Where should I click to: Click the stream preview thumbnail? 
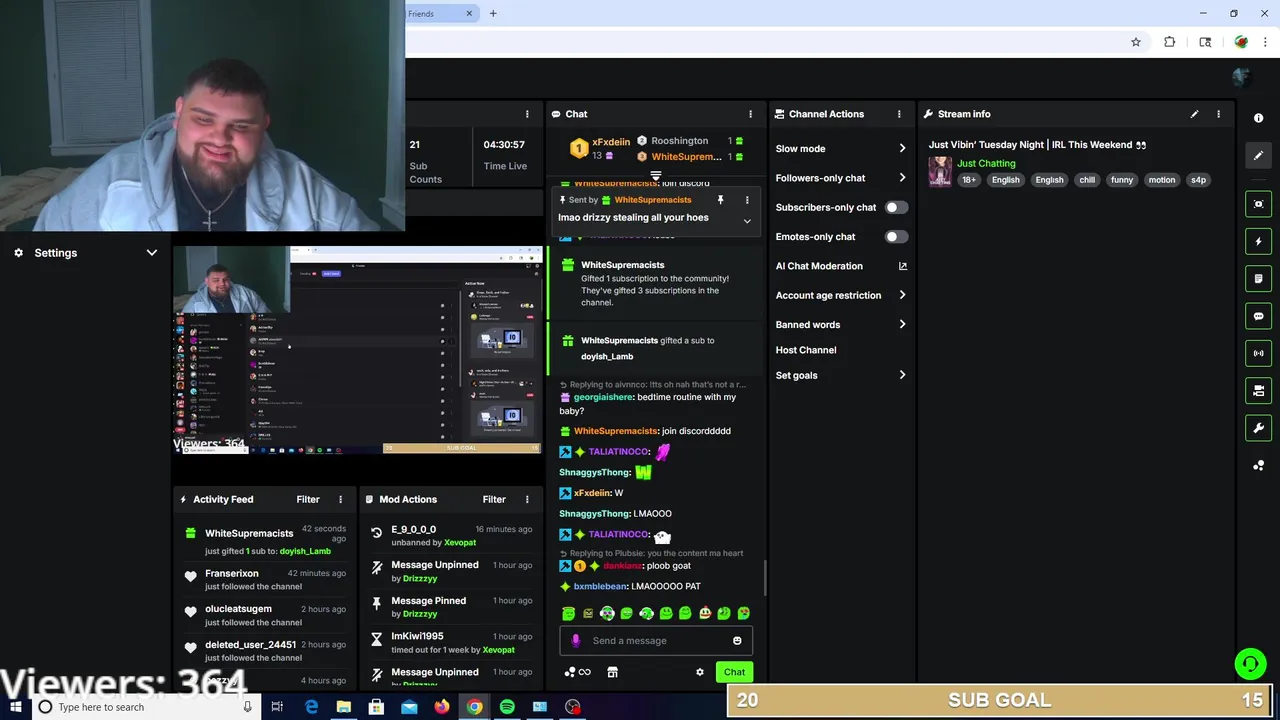358,350
